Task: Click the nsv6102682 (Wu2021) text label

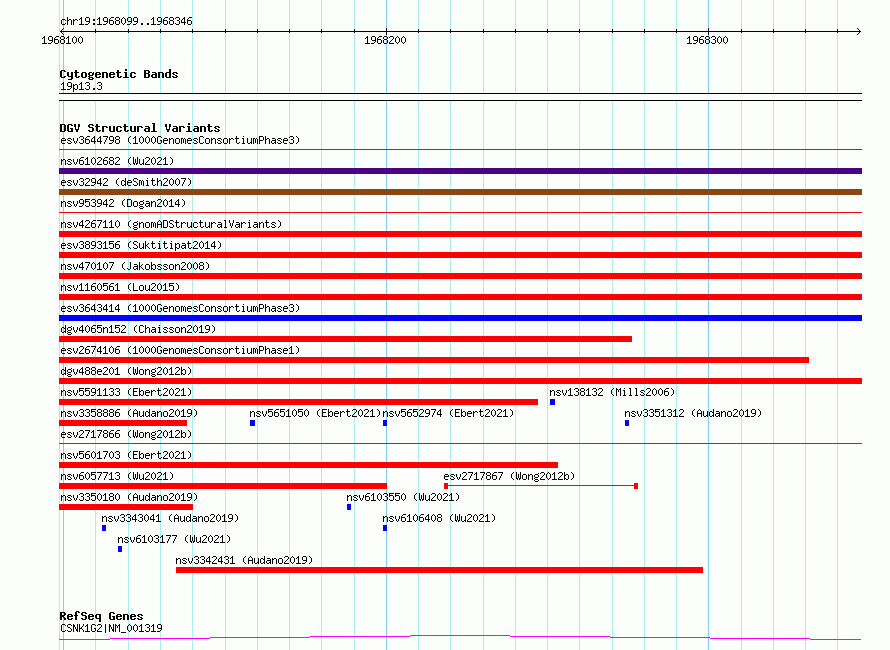Action: (117, 161)
